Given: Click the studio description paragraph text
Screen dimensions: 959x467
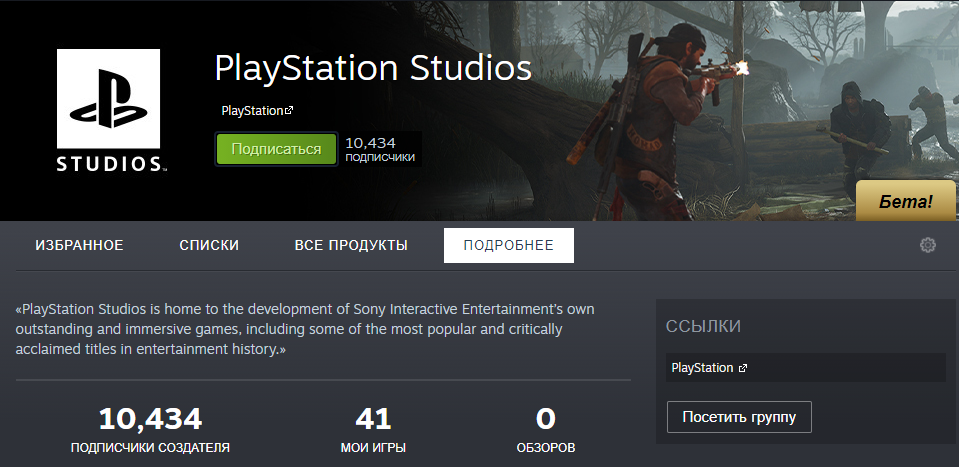Looking at the screenshot, I should (x=305, y=329).
